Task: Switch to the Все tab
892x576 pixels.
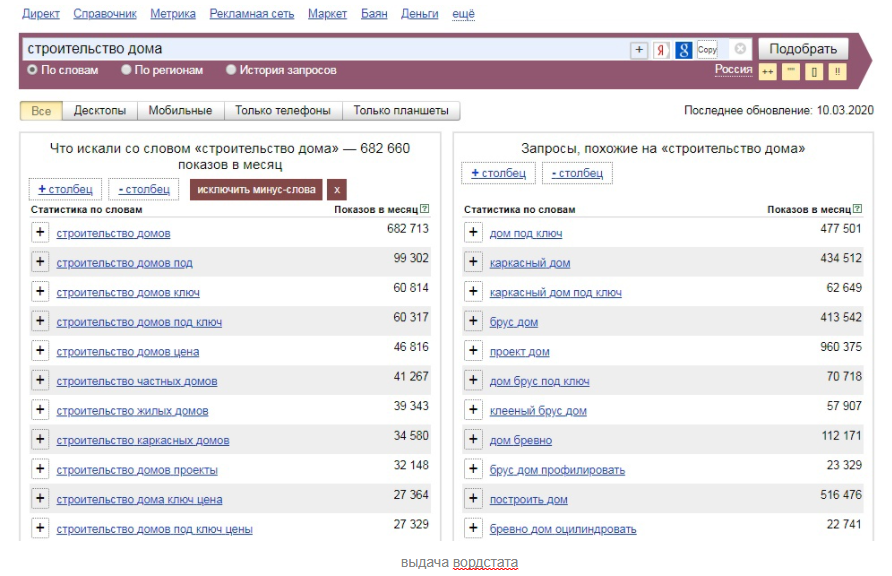Action: pyautogui.click(x=41, y=111)
